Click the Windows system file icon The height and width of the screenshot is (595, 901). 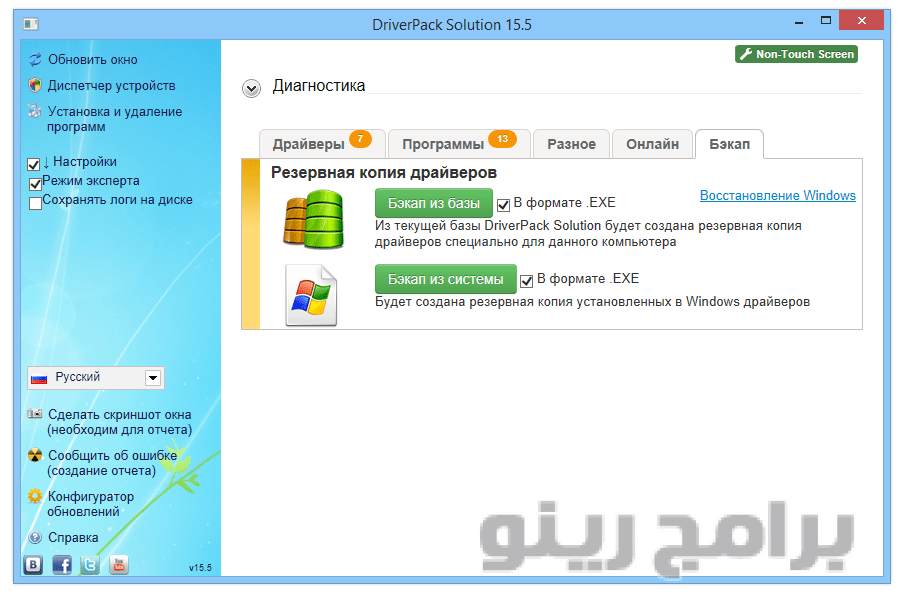311,295
